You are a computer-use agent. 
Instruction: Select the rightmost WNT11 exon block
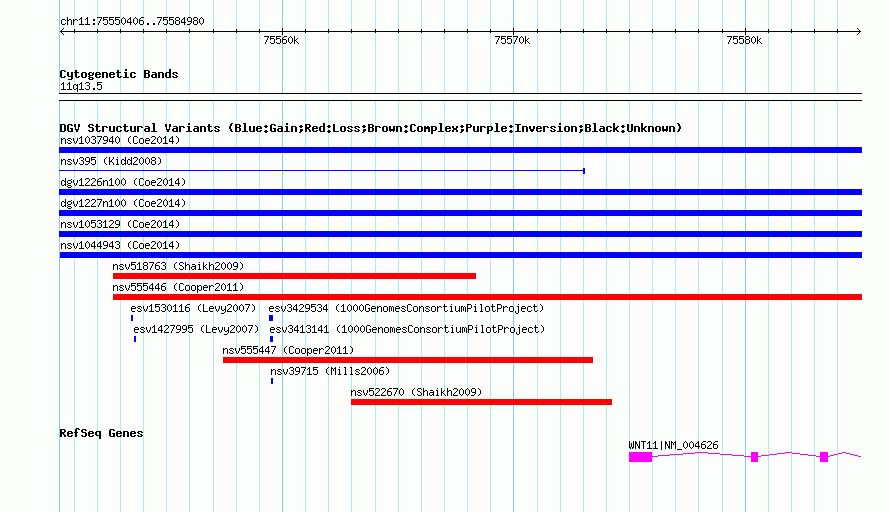click(824, 457)
